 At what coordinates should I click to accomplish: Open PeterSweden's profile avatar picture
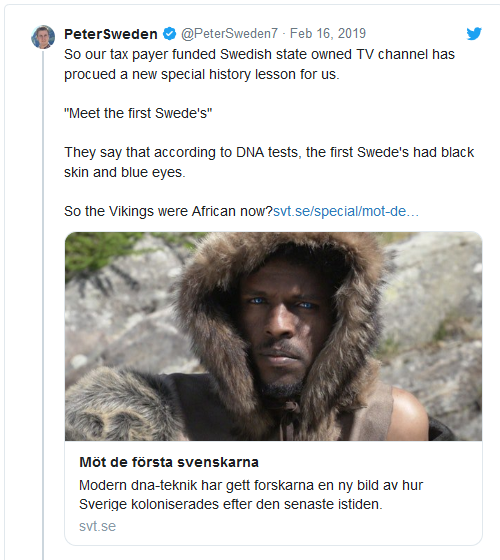(43, 37)
